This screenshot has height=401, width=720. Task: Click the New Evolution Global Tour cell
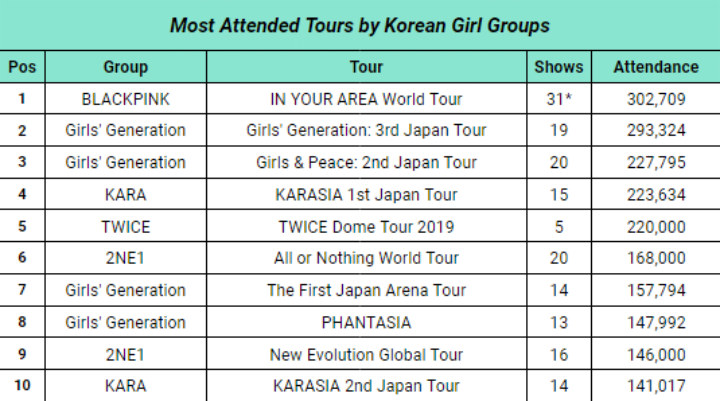(x=366, y=355)
